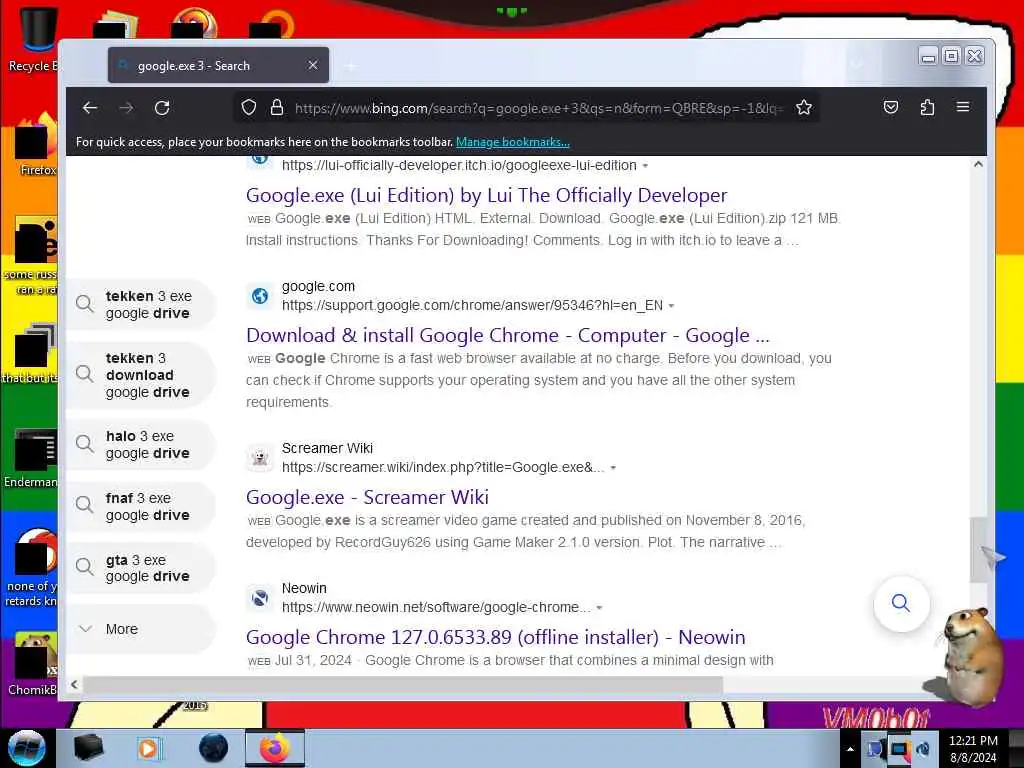Viewport: 1024px width, 768px height.
Task: Click the site security padlock icon
Action: (277, 108)
